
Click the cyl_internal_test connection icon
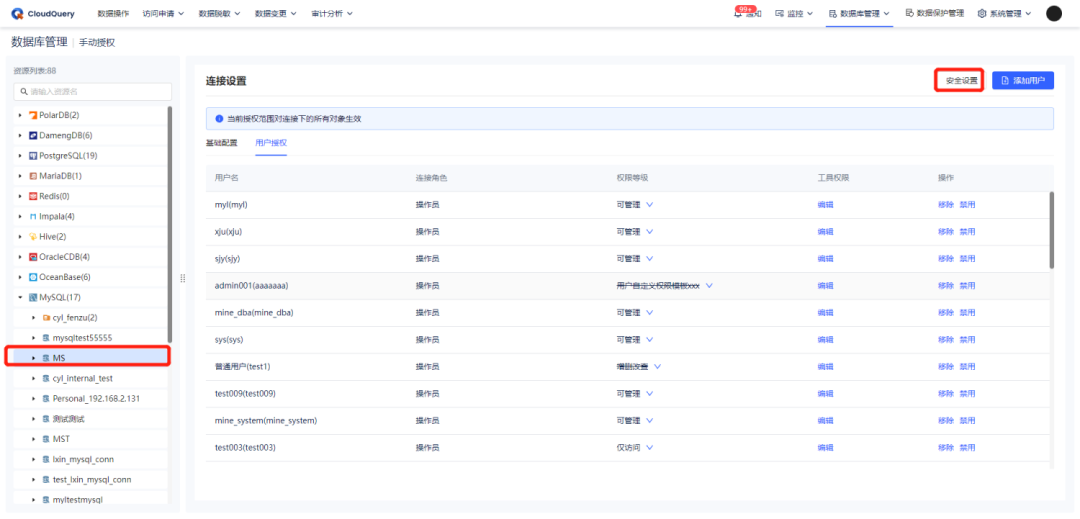pos(46,379)
